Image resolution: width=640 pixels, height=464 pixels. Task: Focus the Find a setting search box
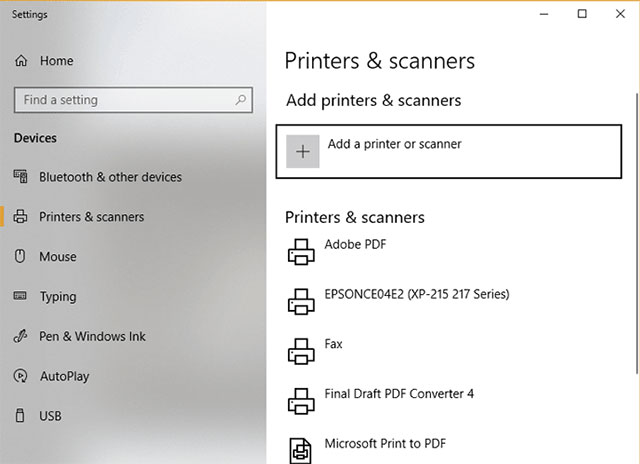point(120,100)
